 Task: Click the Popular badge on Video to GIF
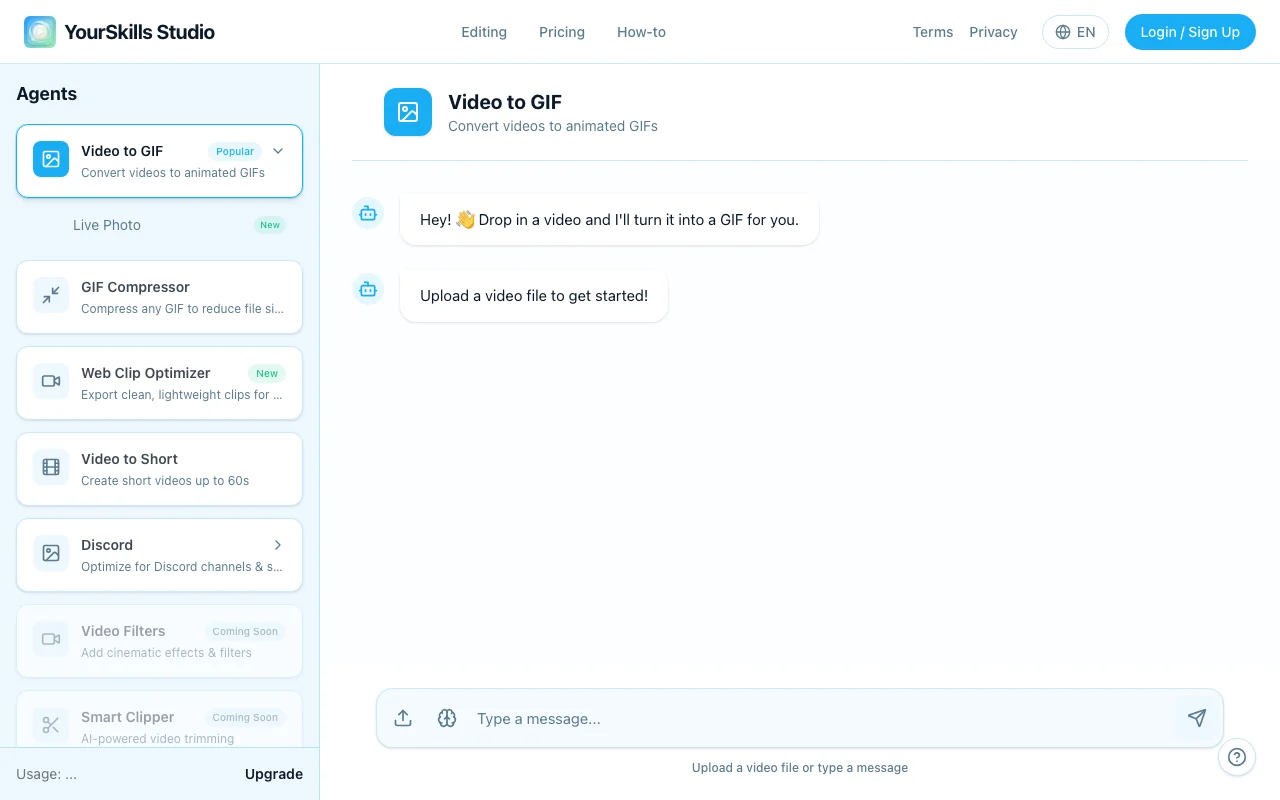235,151
